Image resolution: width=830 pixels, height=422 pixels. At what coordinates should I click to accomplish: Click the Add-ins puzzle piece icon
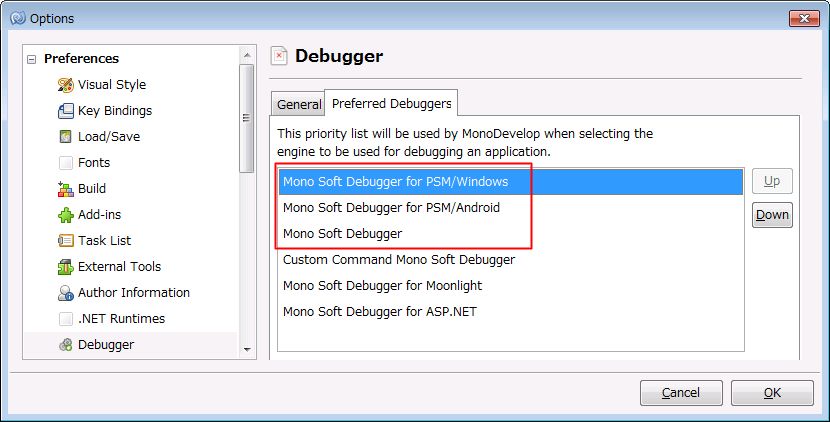(66, 215)
